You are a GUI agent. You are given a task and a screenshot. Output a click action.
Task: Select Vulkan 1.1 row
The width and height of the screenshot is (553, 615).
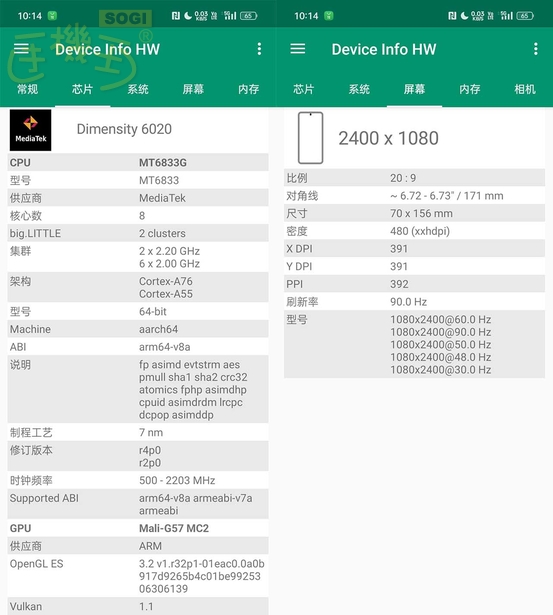click(x=138, y=606)
